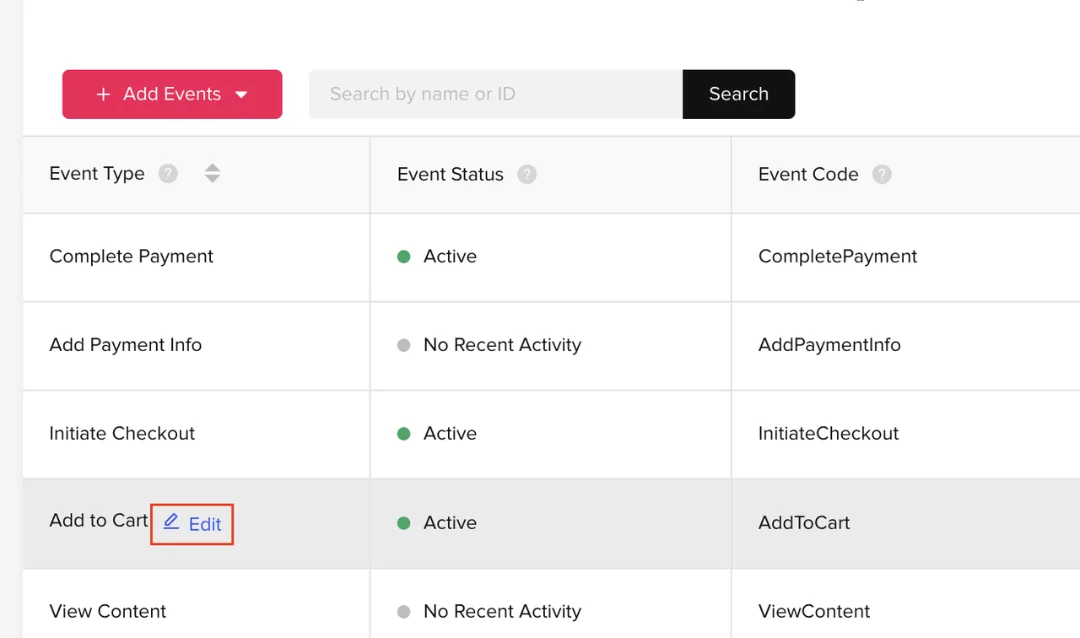Select the Initiate Checkout event type

[122, 433]
